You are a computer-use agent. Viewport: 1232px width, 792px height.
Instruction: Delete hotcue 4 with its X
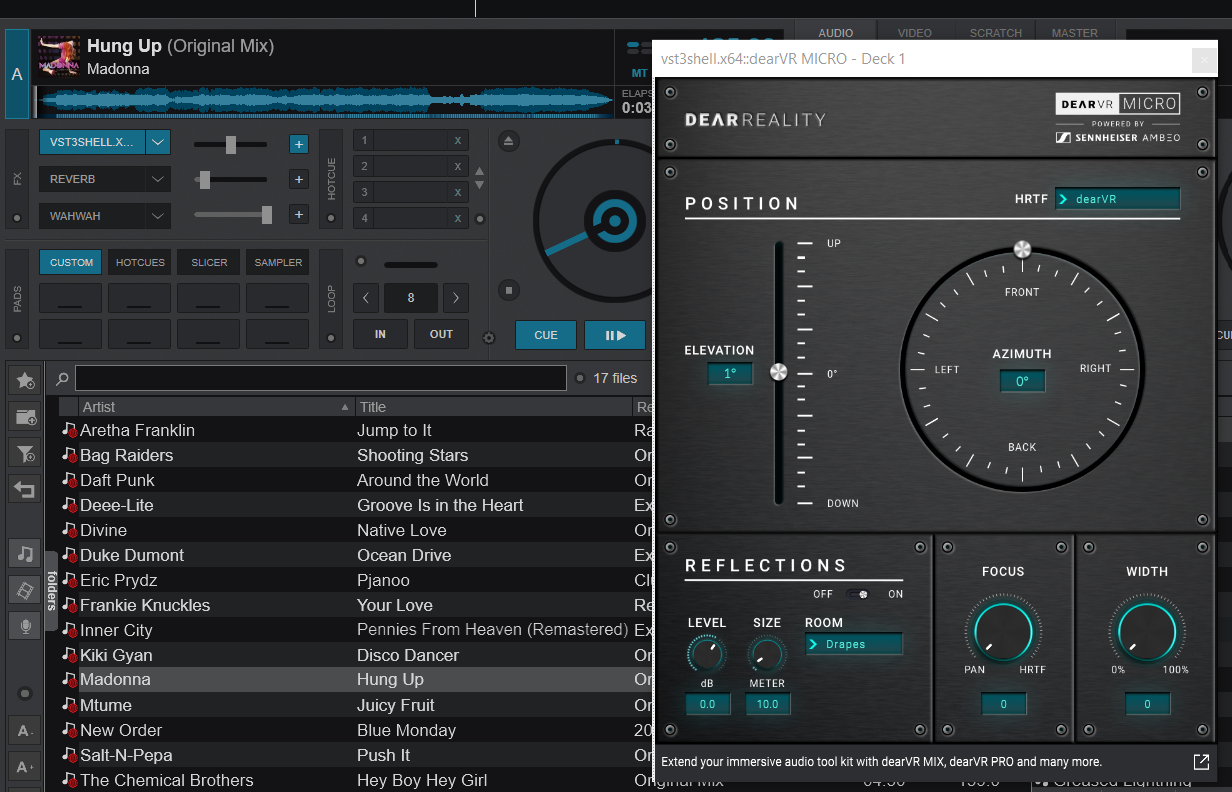tap(458, 218)
